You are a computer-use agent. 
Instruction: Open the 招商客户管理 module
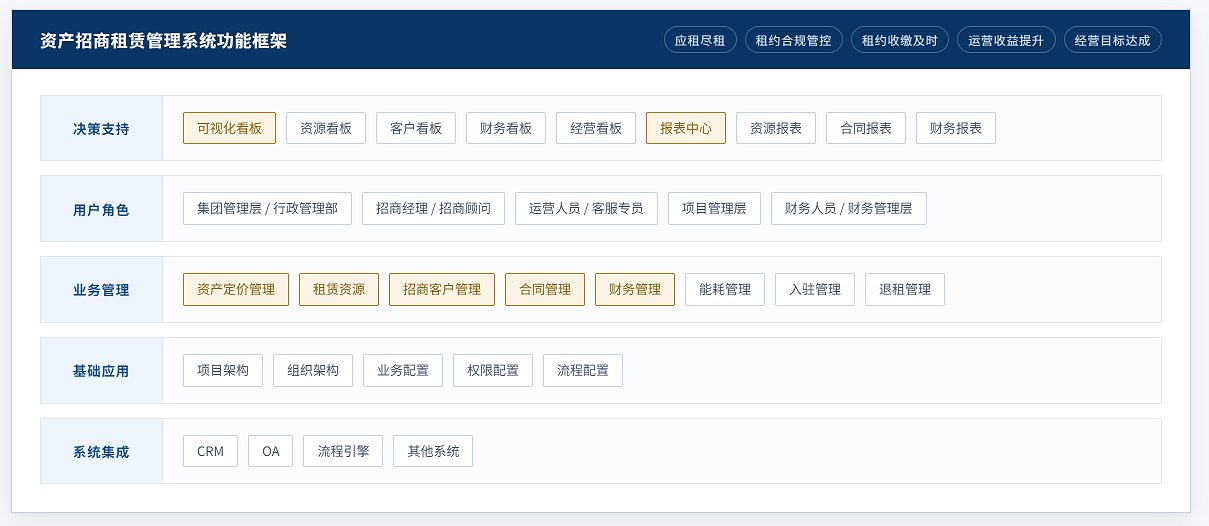pyautogui.click(x=442, y=290)
